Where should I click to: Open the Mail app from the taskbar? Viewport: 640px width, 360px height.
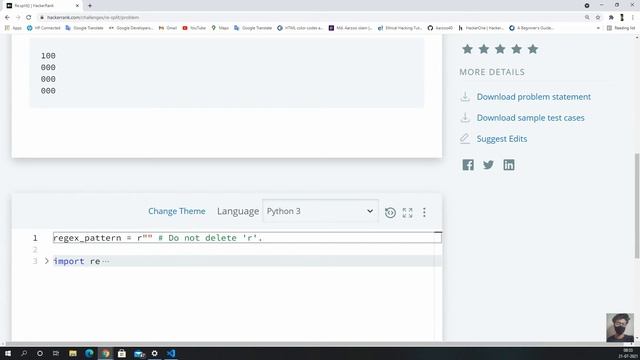click(139, 353)
